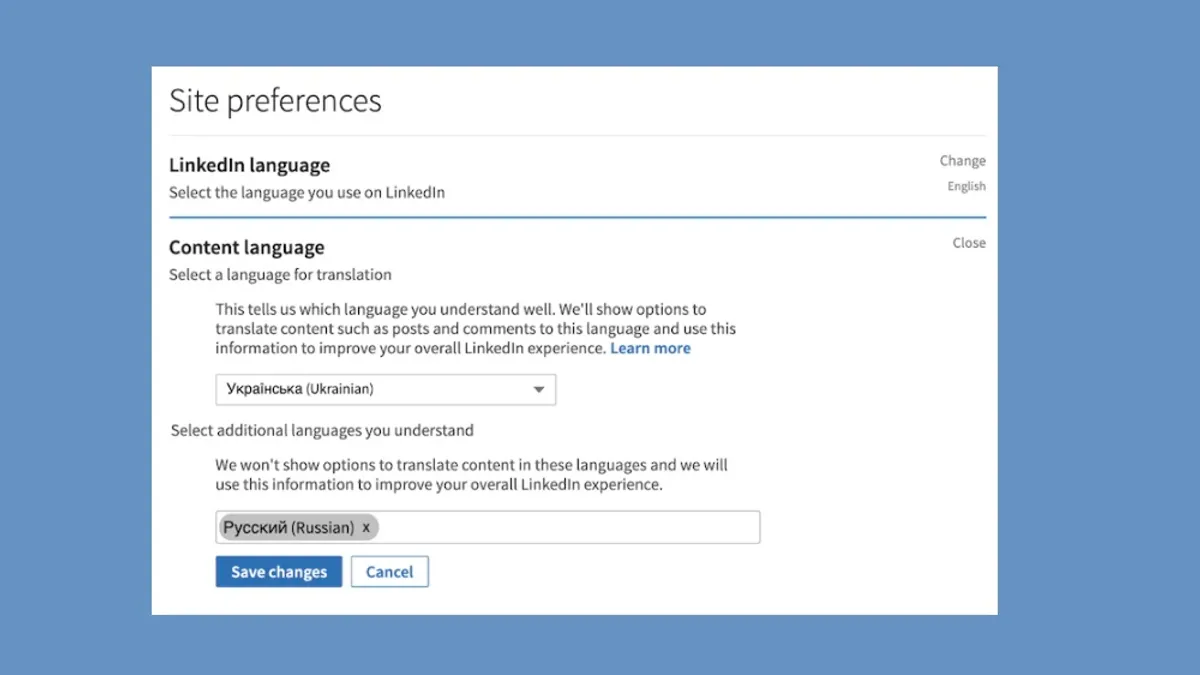Click Save changes button
Screen dimensions: 1200x675
(279, 572)
